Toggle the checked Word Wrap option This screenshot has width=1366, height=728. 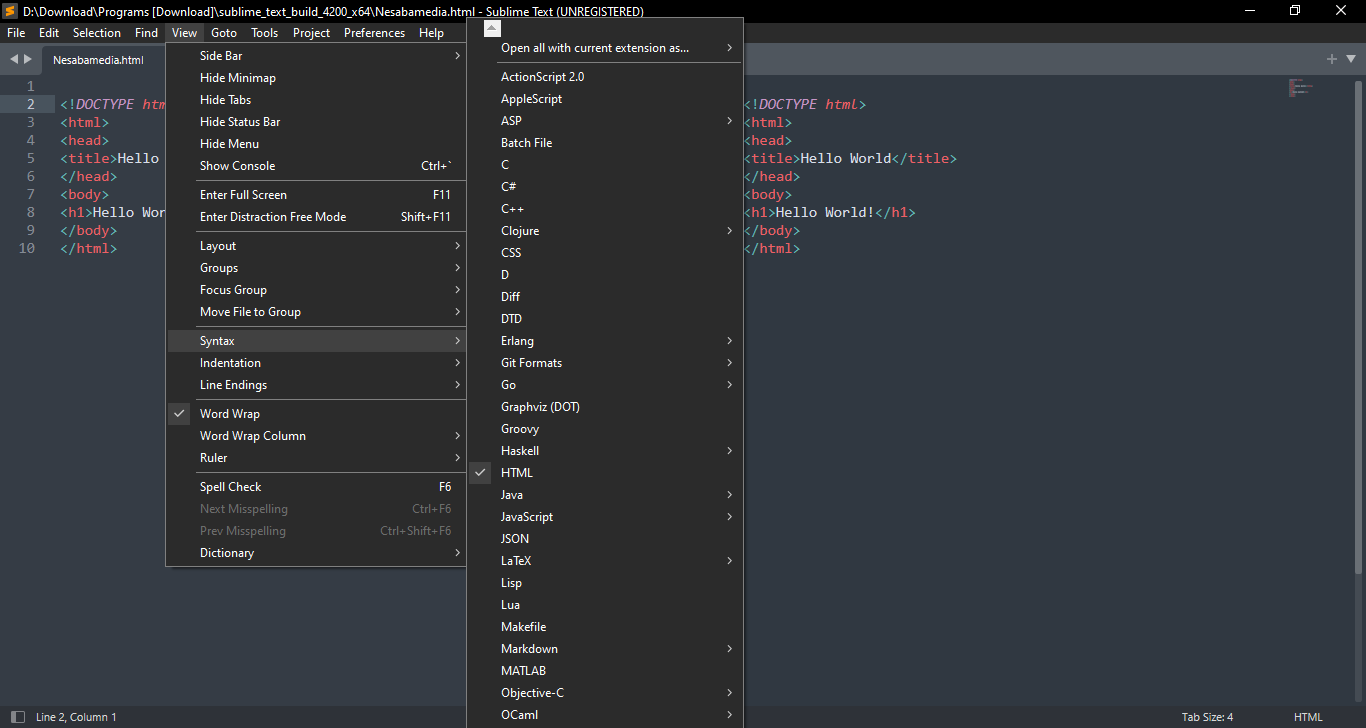click(x=230, y=414)
